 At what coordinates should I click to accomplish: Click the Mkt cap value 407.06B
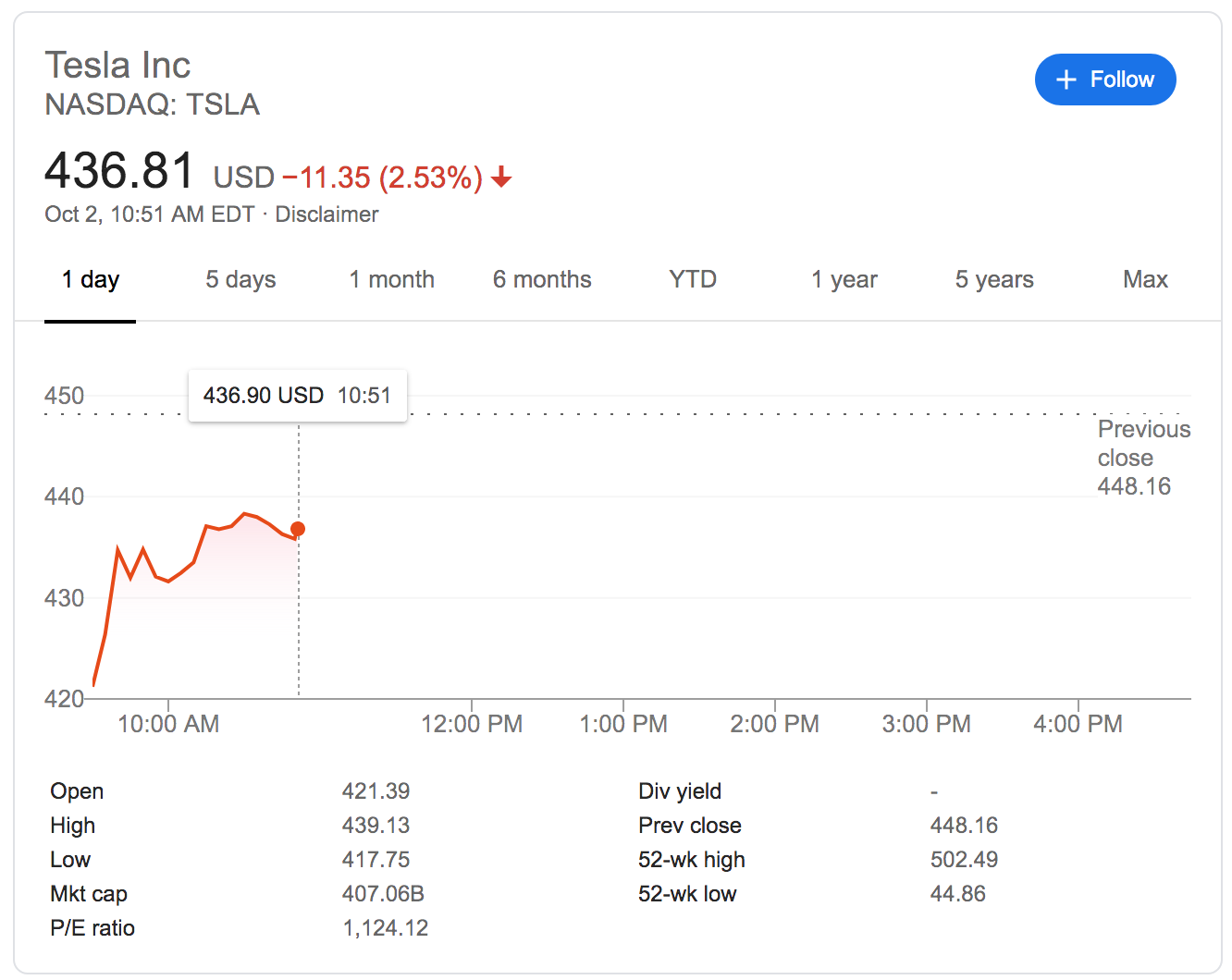(x=383, y=894)
